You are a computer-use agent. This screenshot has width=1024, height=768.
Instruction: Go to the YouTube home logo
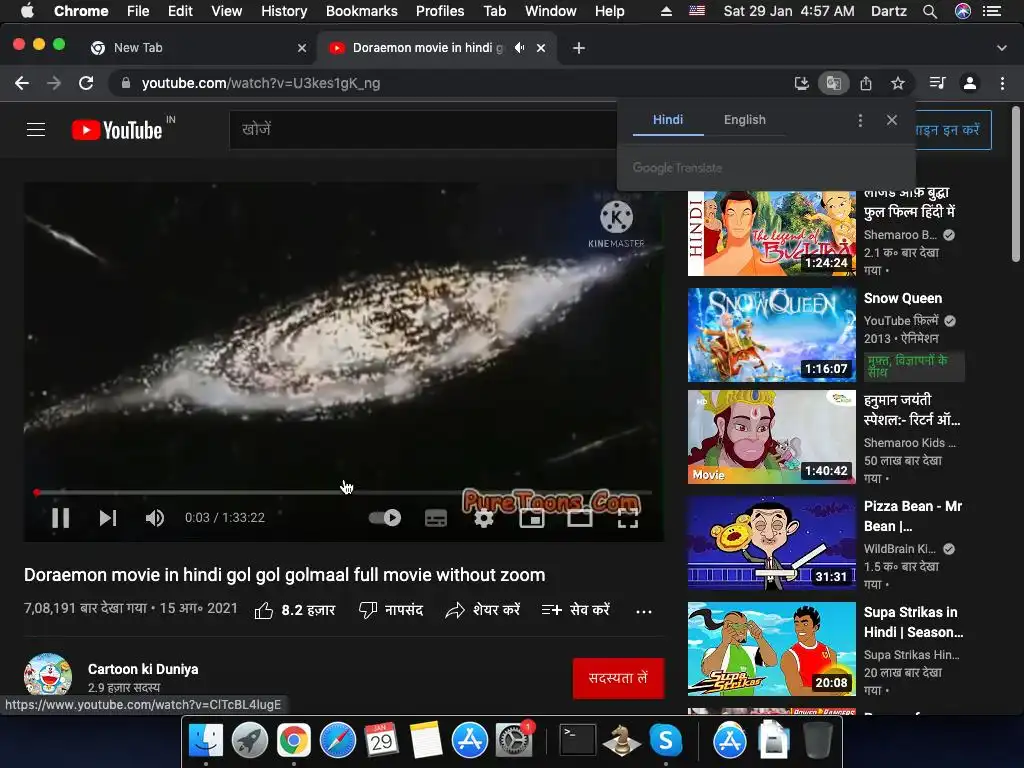(117, 129)
